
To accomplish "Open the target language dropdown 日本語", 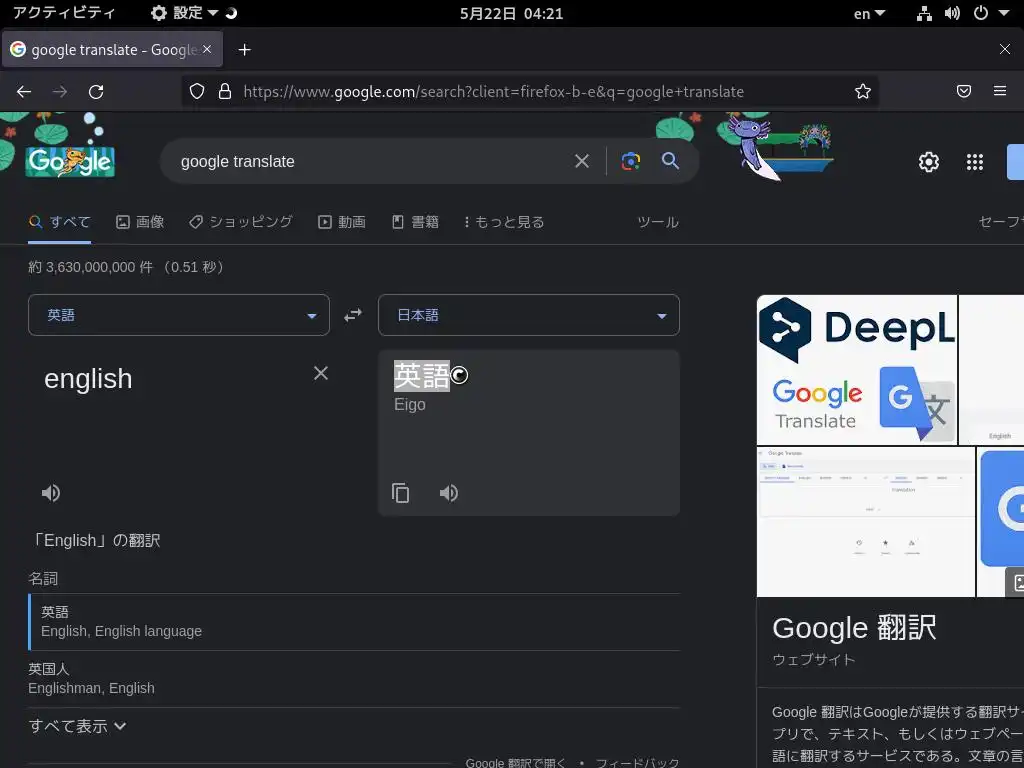I will [529, 315].
